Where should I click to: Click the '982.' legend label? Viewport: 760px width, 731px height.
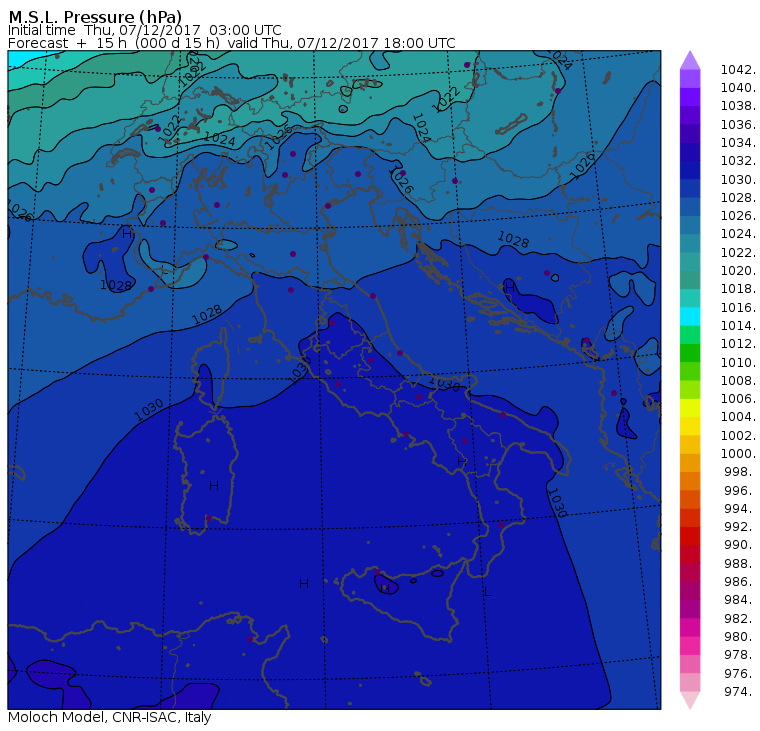(740, 618)
